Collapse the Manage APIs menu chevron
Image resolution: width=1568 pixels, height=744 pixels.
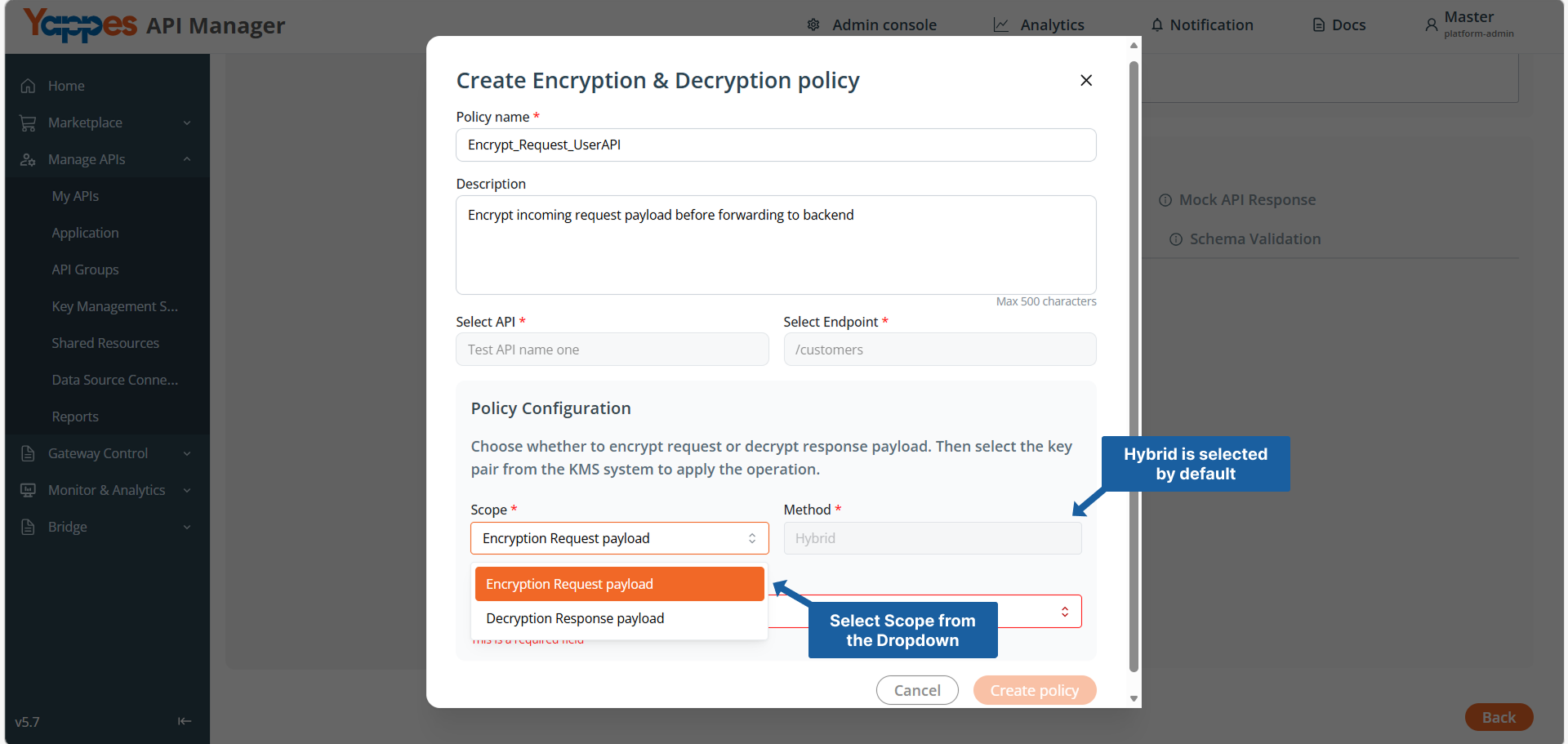point(187,159)
